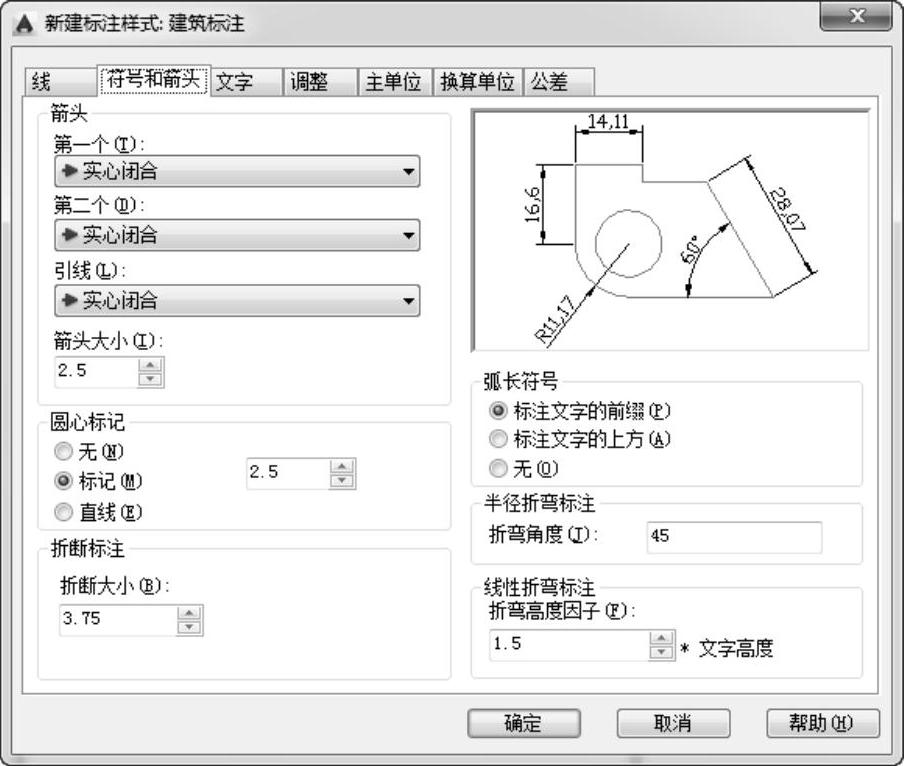Switch to the 调整 tab
Viewport: 904px width, 766px height.
(x=320, y=82)
